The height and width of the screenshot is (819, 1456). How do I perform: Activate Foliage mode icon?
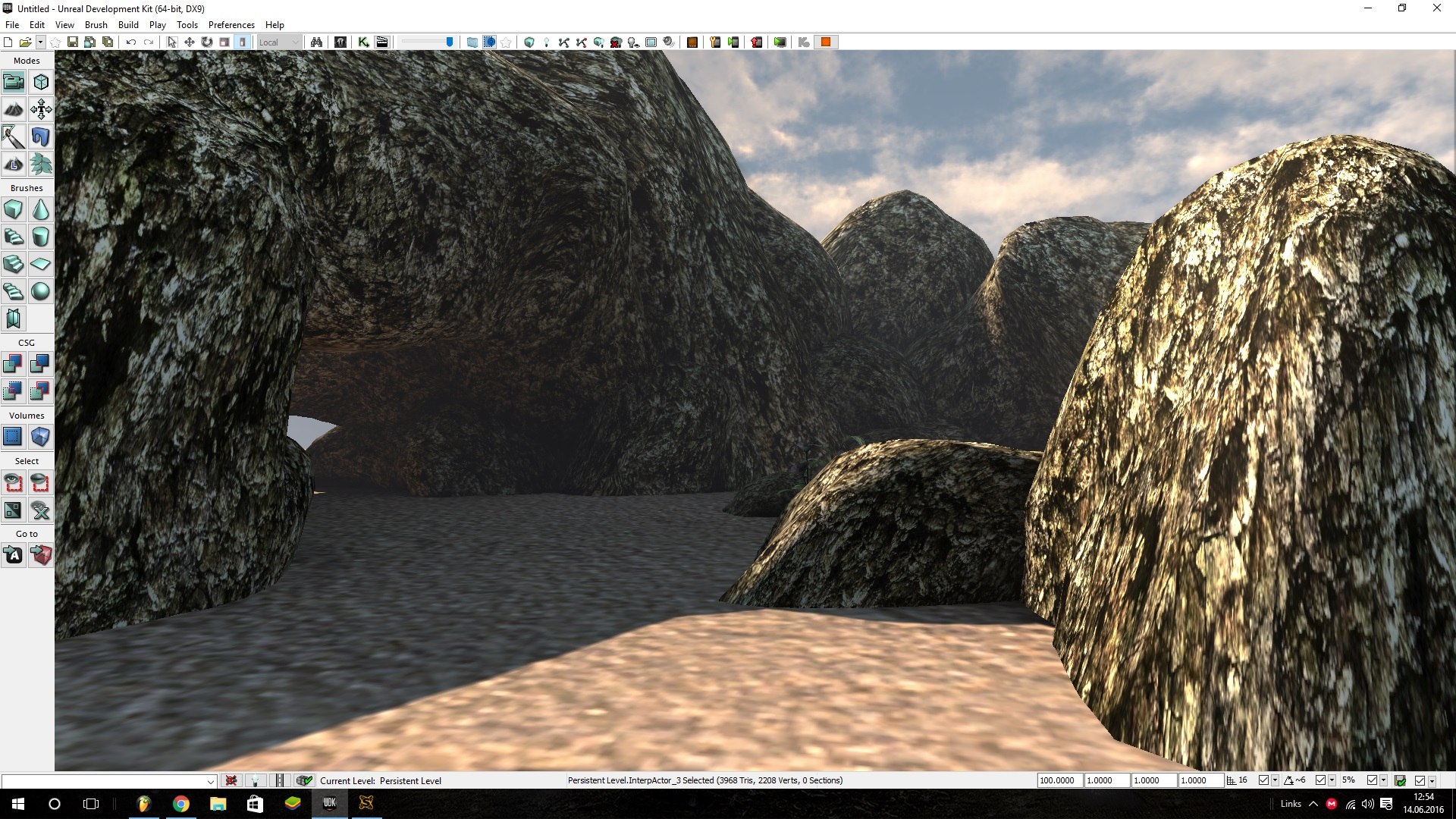pyautogui.click(x=40, y=164)
